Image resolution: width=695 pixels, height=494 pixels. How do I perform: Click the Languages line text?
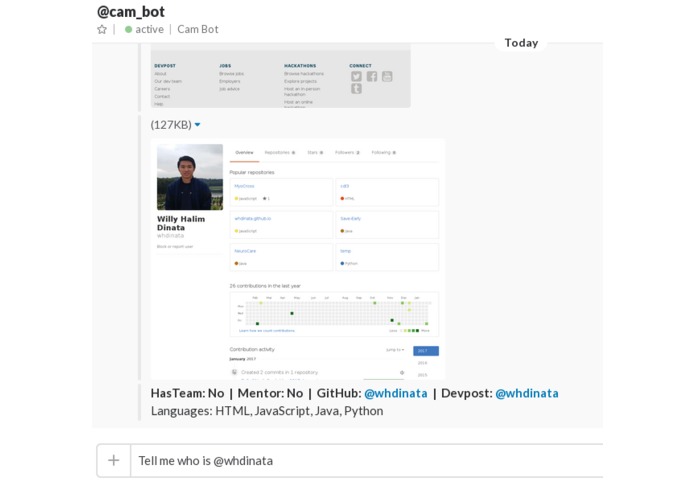pyautogui.click(x=267, y=411)
